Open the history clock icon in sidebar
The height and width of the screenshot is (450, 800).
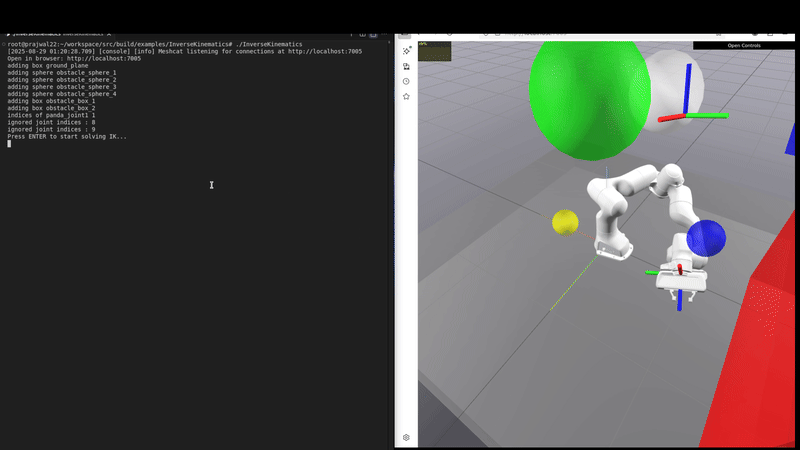tap(406, 81)
